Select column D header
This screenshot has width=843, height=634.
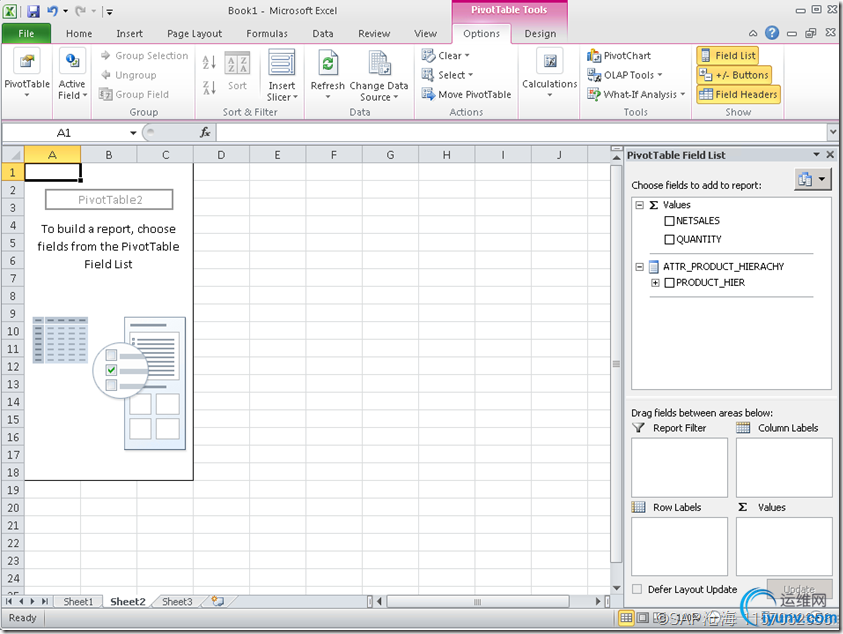click(221, 155)
